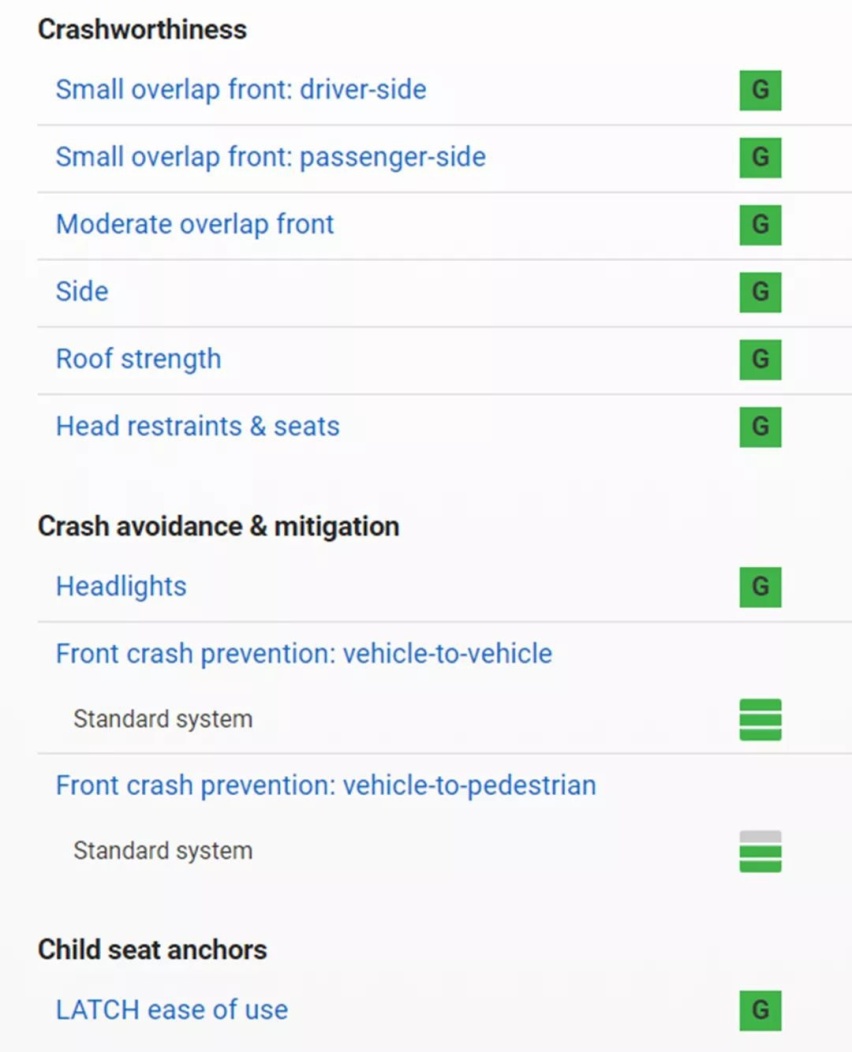Click the G rating icon for Roof strength

(760, 360)
